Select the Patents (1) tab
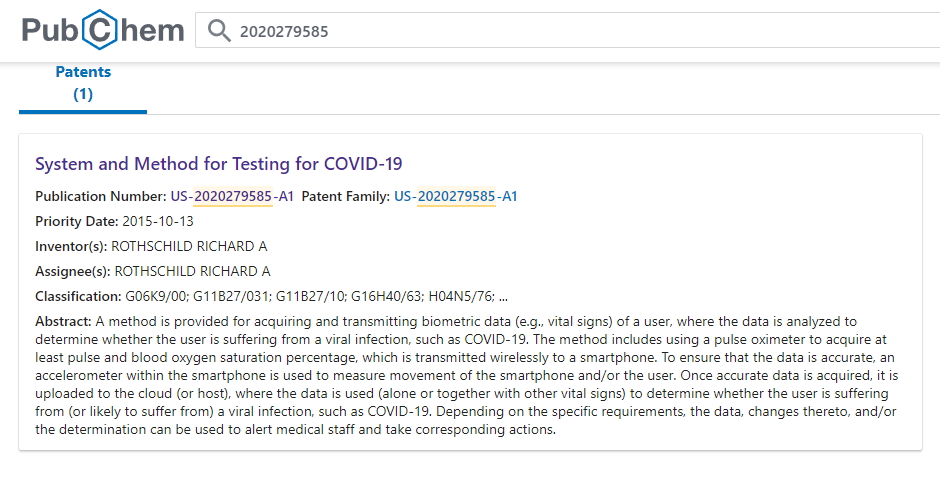 (83, 83)
